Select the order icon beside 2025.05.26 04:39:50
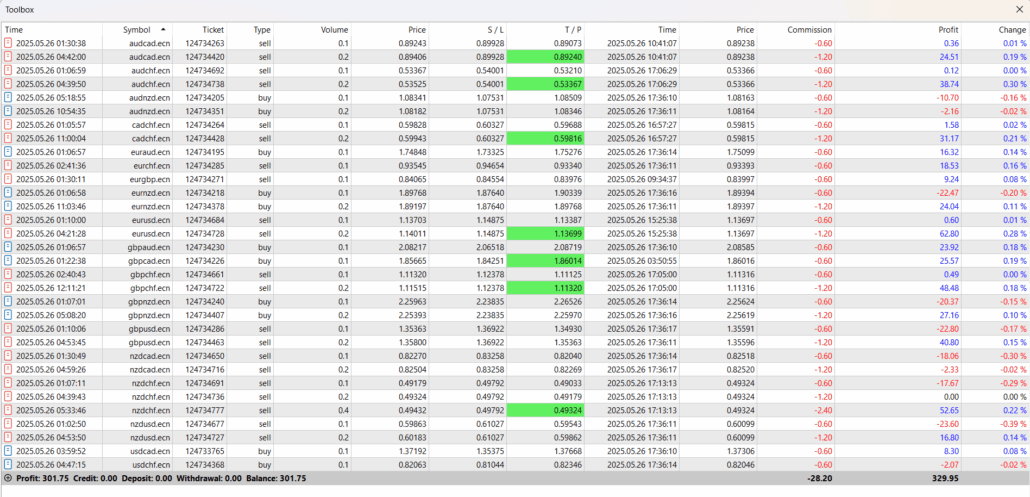1030x497 pixels. pyautogui.click(x=8, y=84)
